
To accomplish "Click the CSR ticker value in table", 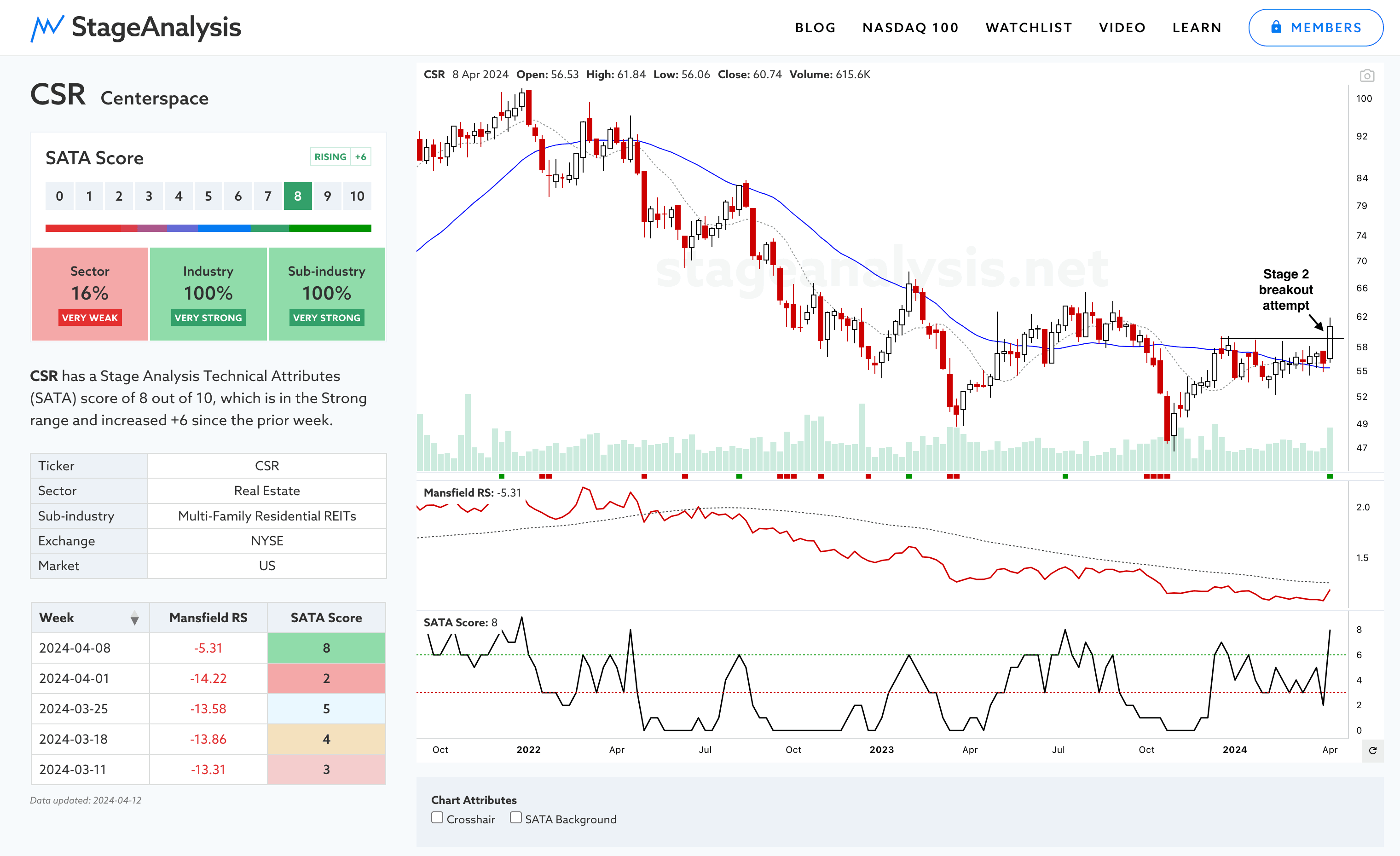I will click(x=267, y=466).
